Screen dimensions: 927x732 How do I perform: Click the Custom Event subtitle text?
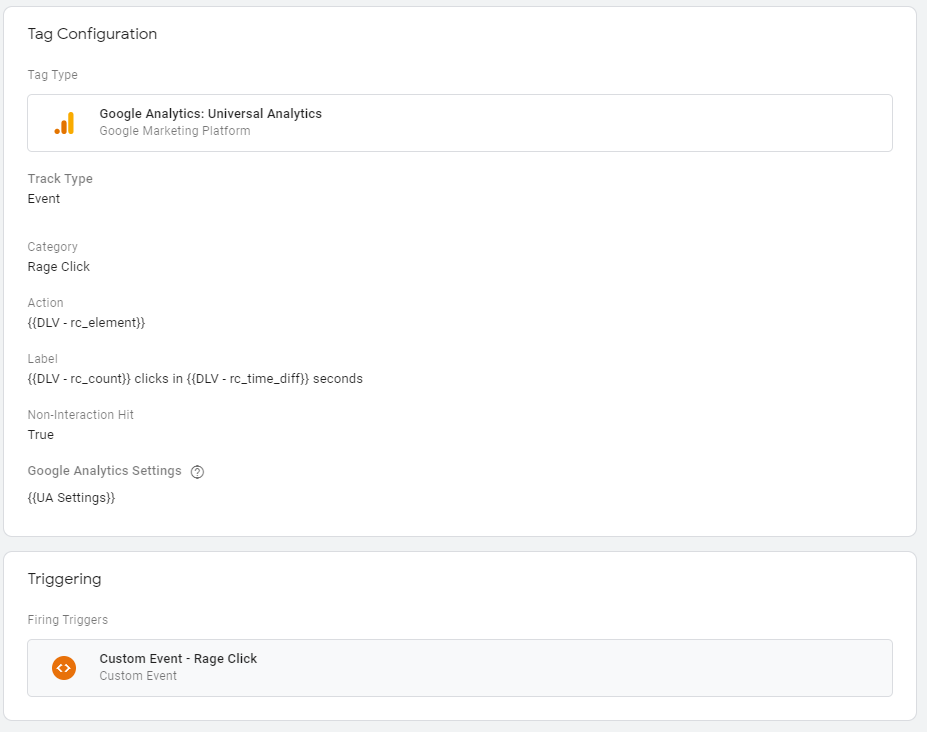pos(138,676)
